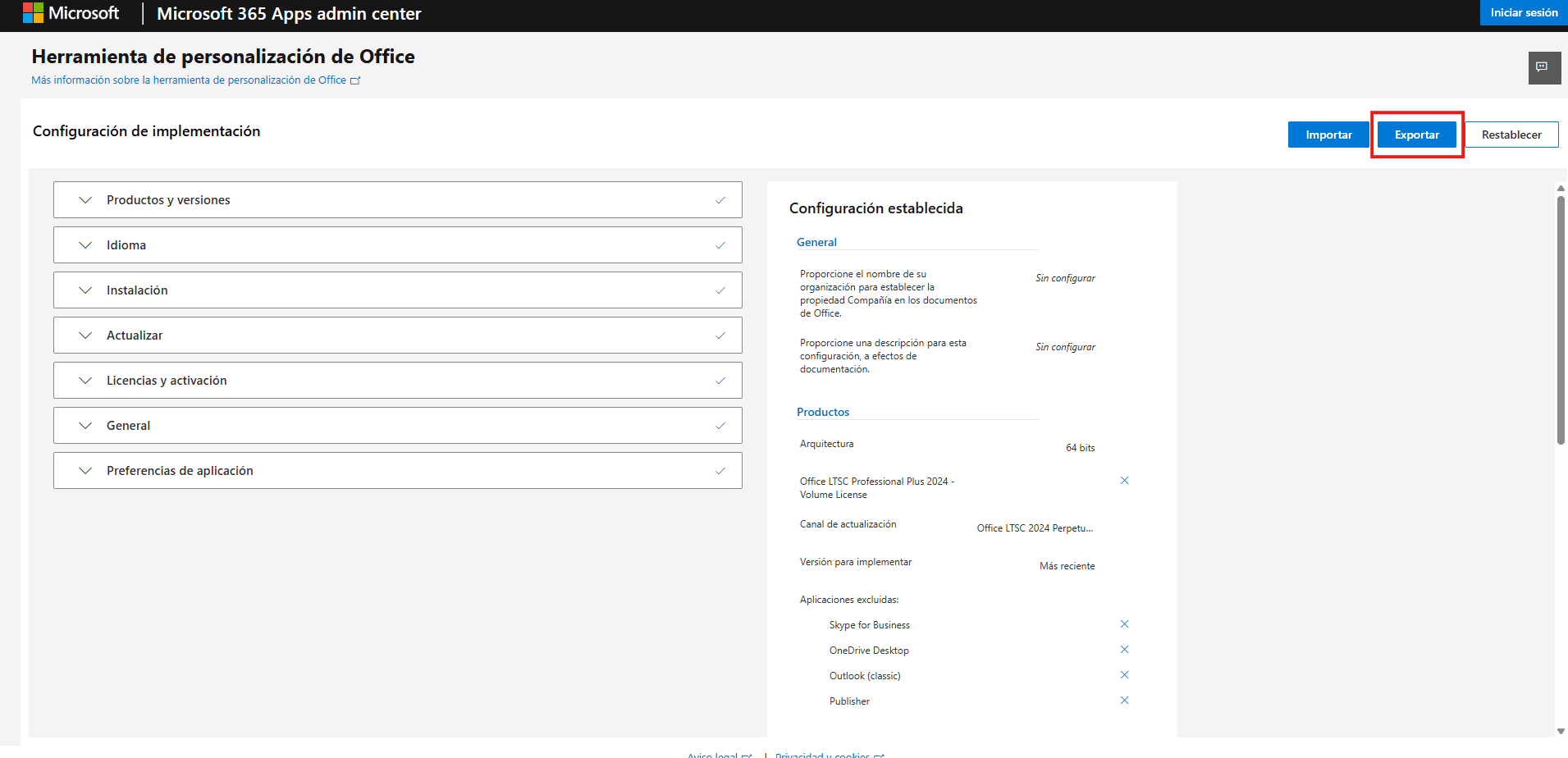Screen dimensions: 1568x758
Task: Click 'Arquitectura' label
Action: (x=826, y=444)
